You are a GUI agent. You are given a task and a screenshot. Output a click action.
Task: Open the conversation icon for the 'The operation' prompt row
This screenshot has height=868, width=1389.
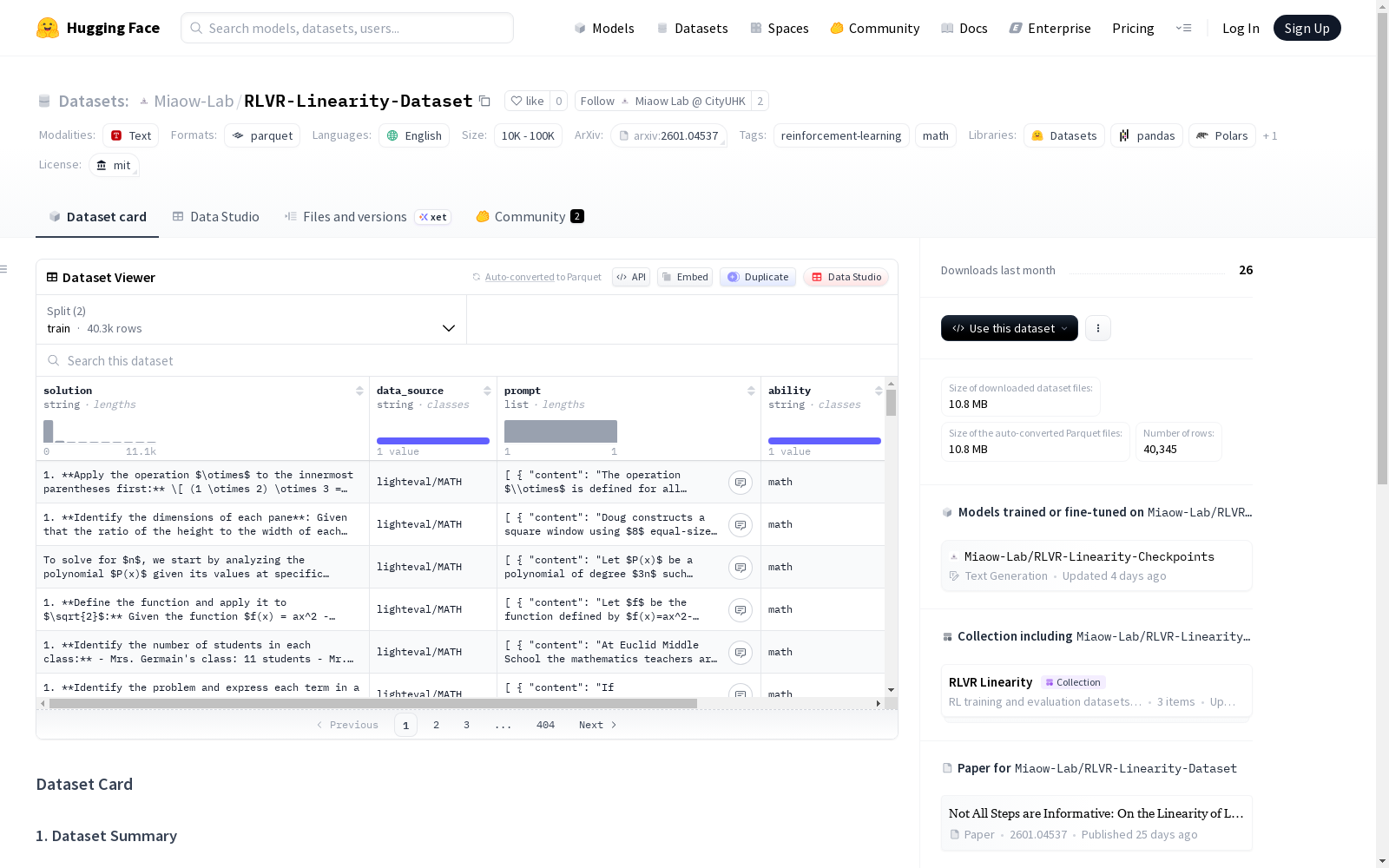click(x=741, y=483)
